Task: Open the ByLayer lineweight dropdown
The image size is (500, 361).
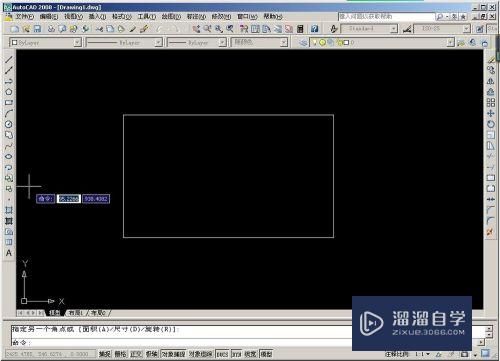Action: [x=223, y=43]
